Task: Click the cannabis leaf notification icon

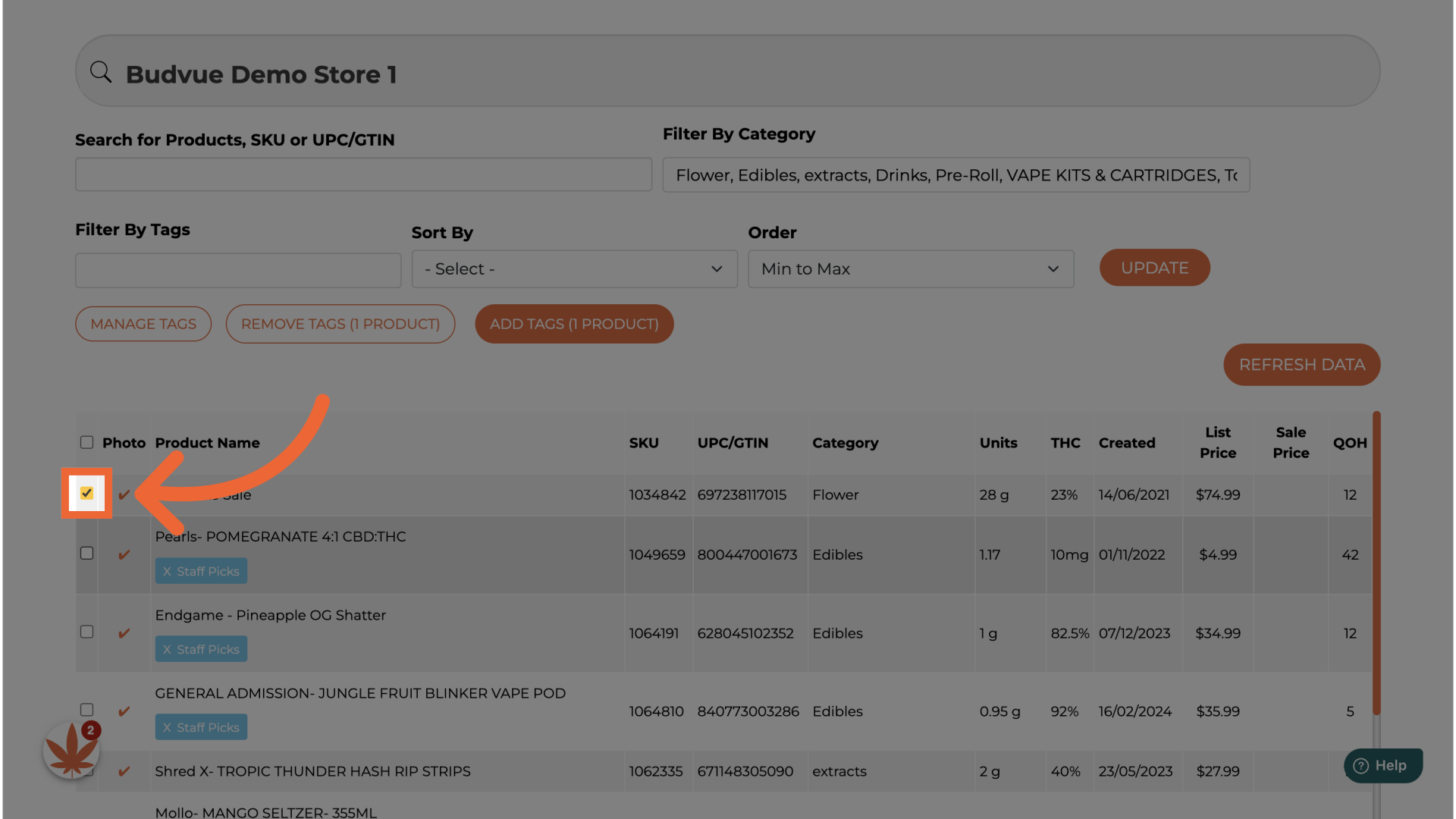Action: tap(71, 750)
